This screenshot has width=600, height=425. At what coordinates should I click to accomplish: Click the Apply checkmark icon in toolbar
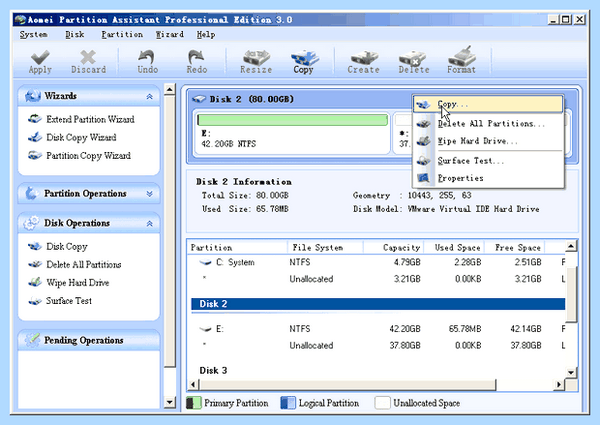tap(40, 57)
